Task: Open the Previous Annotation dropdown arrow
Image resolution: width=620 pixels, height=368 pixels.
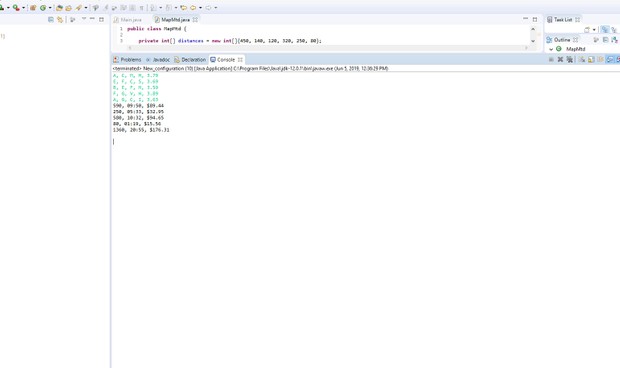Action: 176,8
